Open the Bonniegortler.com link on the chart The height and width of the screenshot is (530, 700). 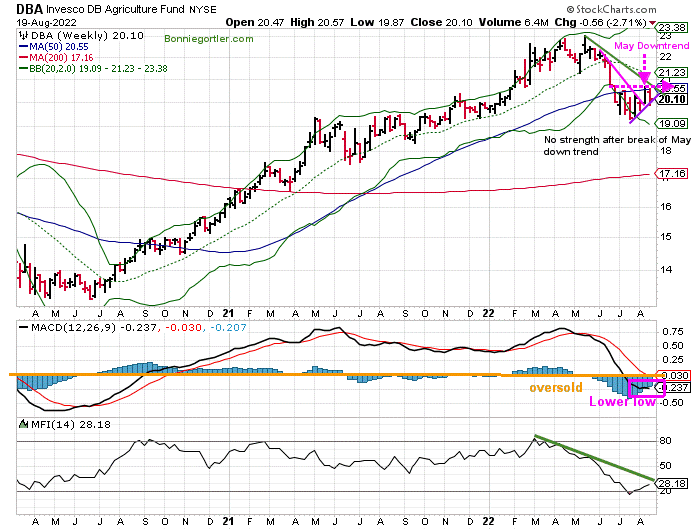click(x=208, y=39)
